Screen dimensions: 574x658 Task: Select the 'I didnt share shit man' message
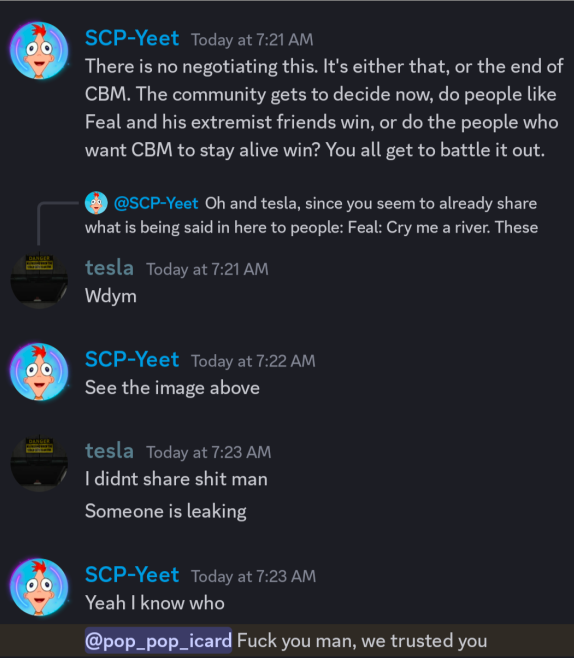(176, 479)
